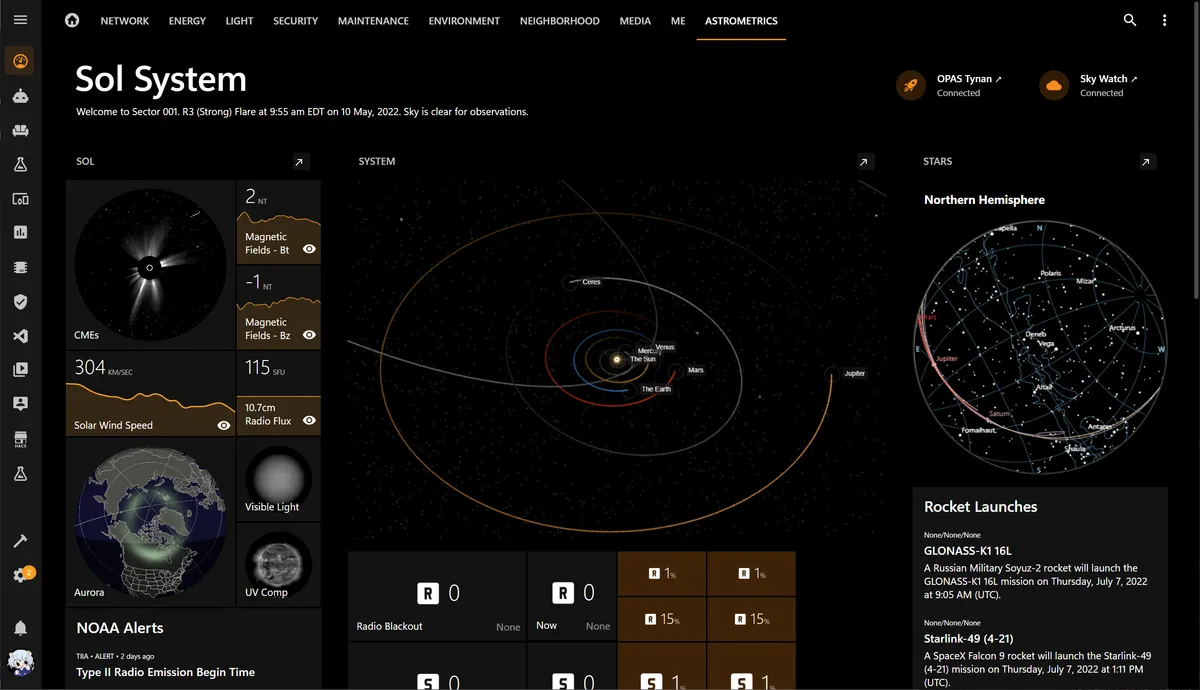Viewport: 1200px width, 690px height.
Task: Open the media play panel in sidebar
Action: click(20, 370)
